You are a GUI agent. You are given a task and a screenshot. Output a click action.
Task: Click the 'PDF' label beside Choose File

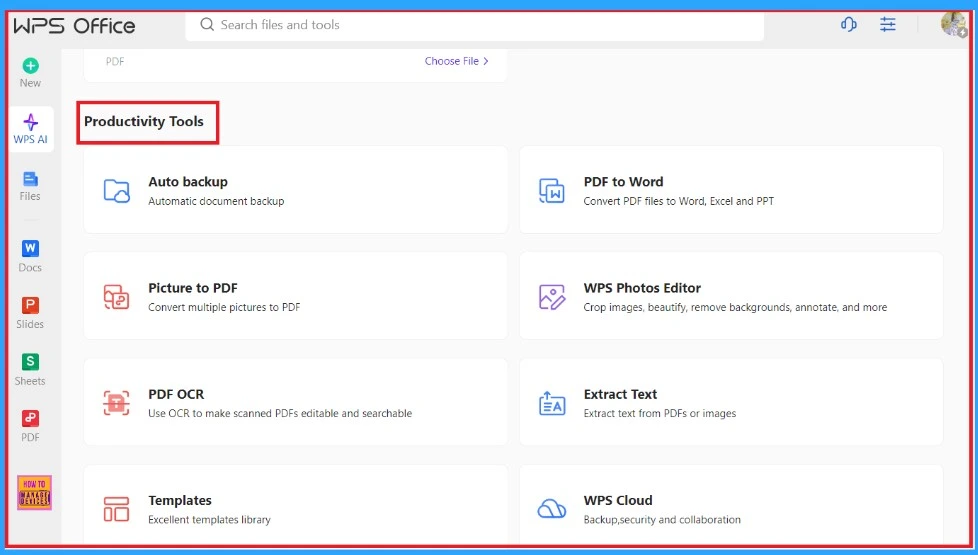tap(115, 61)
